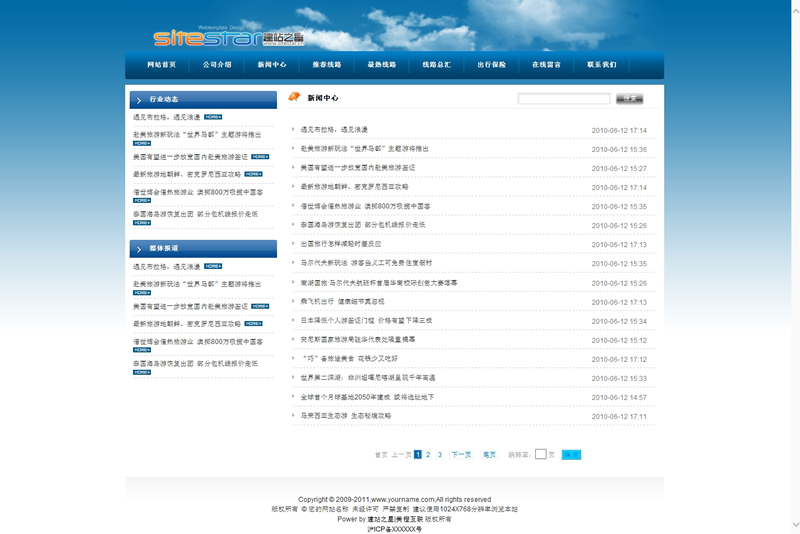Click the jump-to page number box
Screen dimensions: 800x534
coord(541,454)
